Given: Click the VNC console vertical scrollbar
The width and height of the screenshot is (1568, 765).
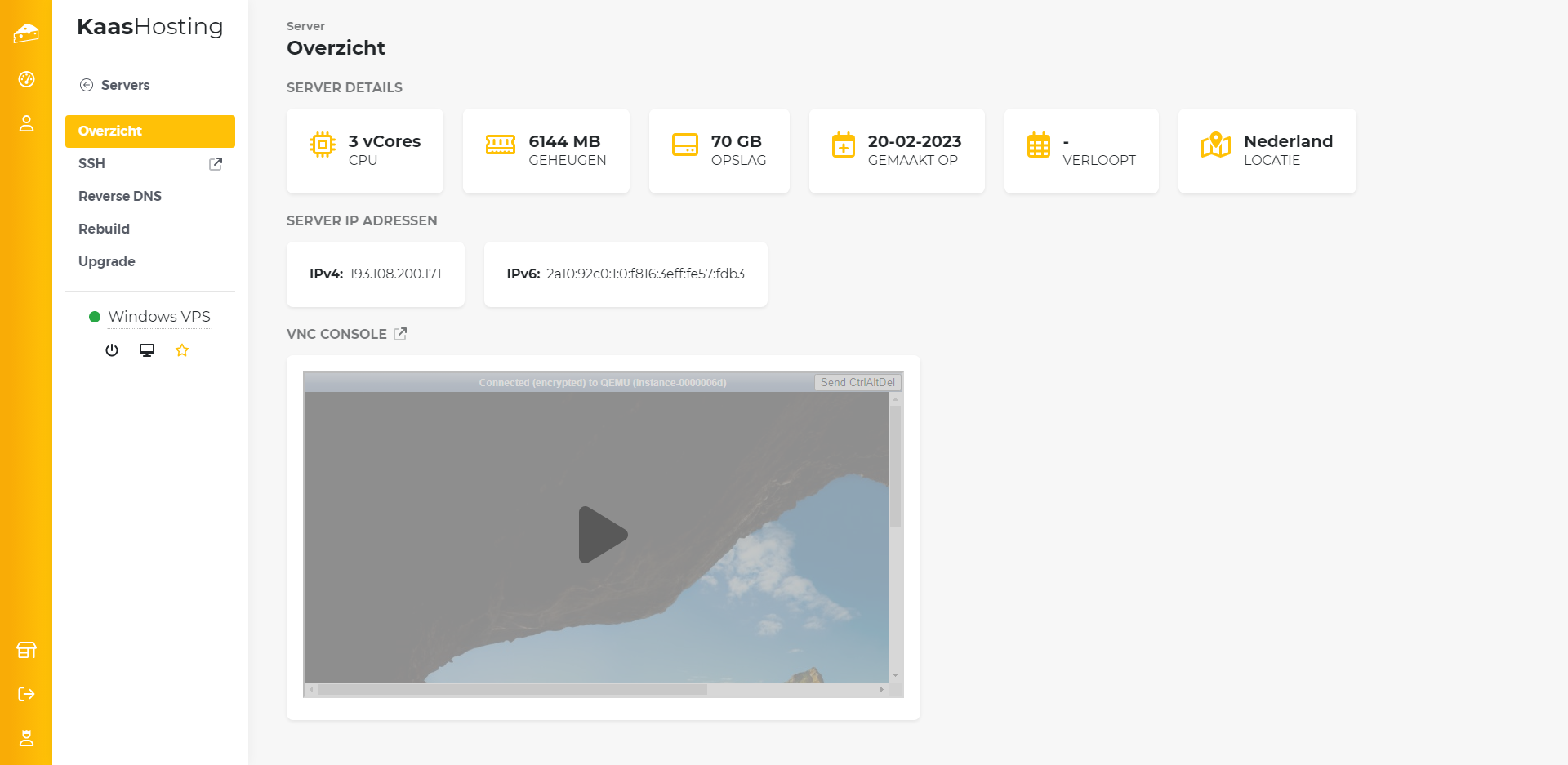Looking at the screenshot, I should 896,467.
